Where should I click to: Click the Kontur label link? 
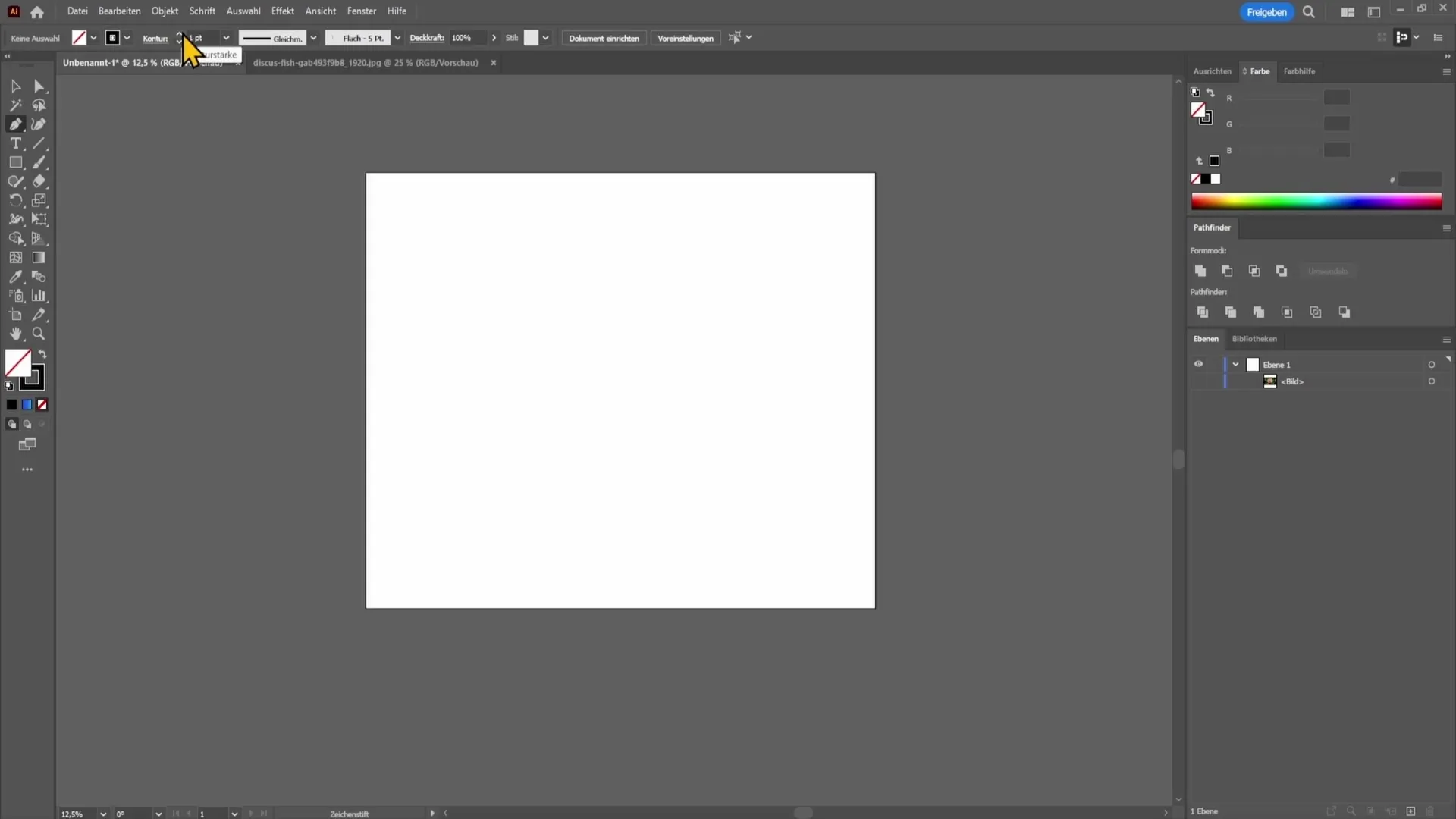[155, 38]
